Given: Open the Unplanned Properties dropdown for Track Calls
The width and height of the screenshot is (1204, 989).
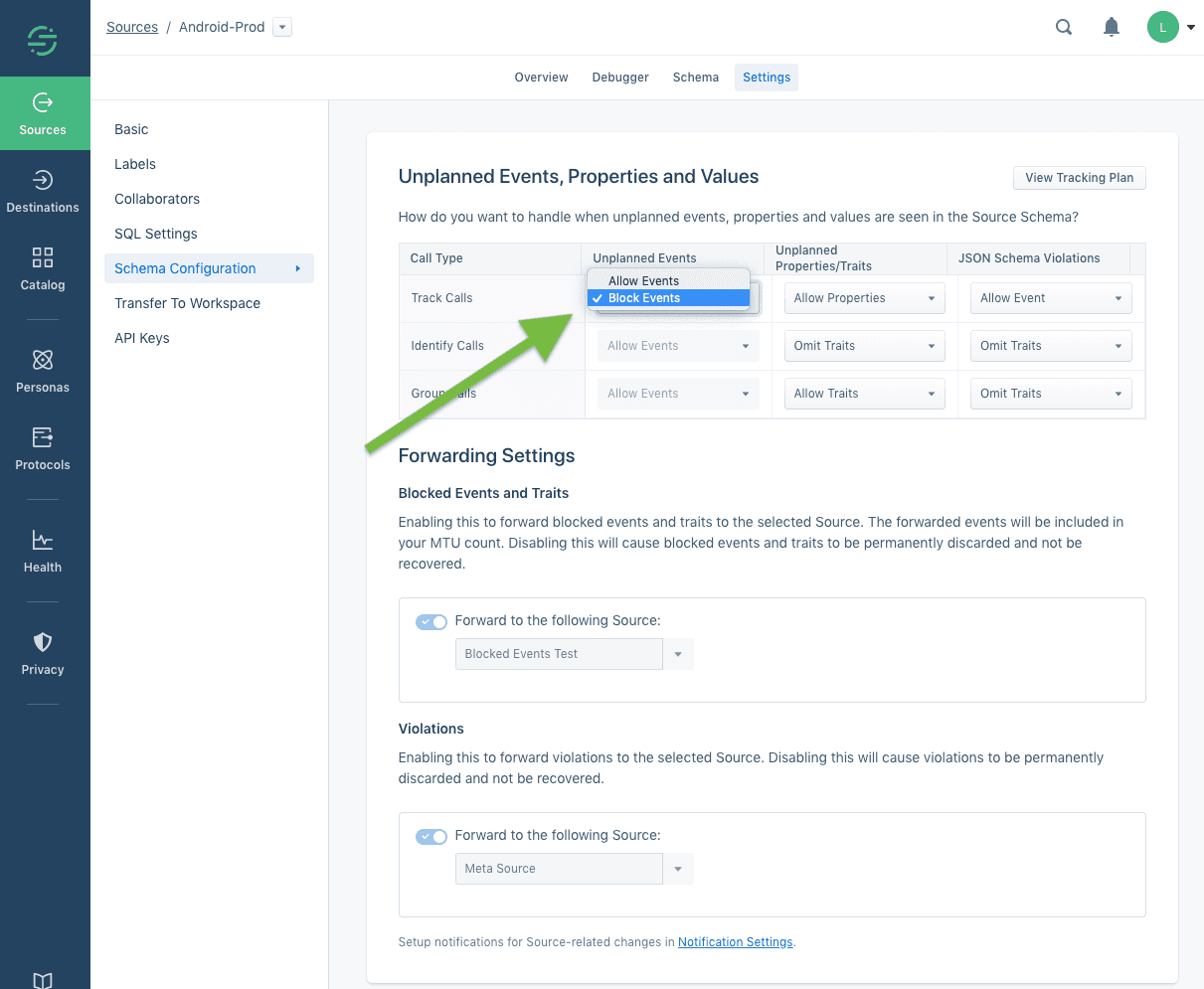Looking at the screenshot, I should pos(863,297).
